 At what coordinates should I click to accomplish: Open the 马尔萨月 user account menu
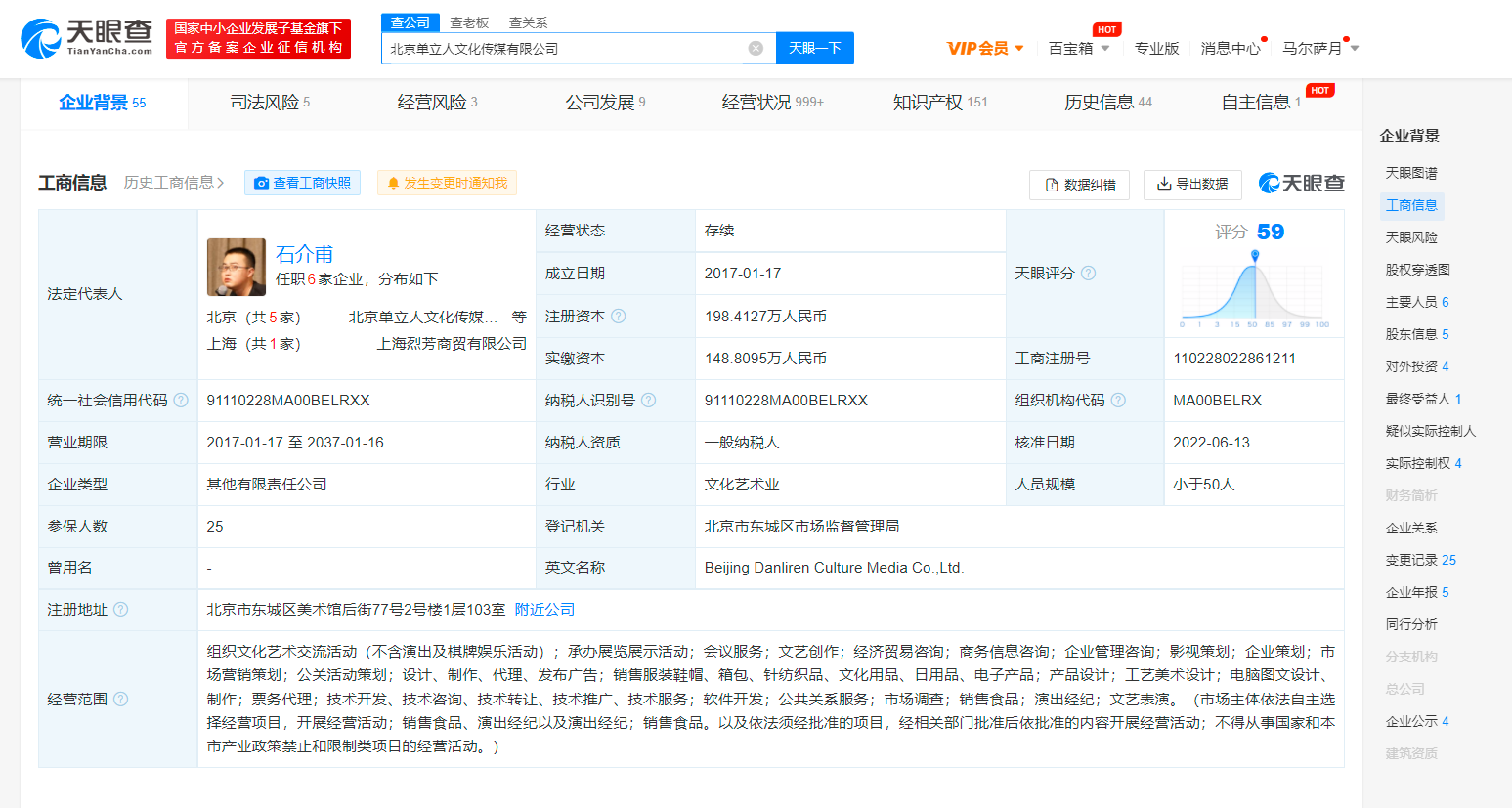1320,48
